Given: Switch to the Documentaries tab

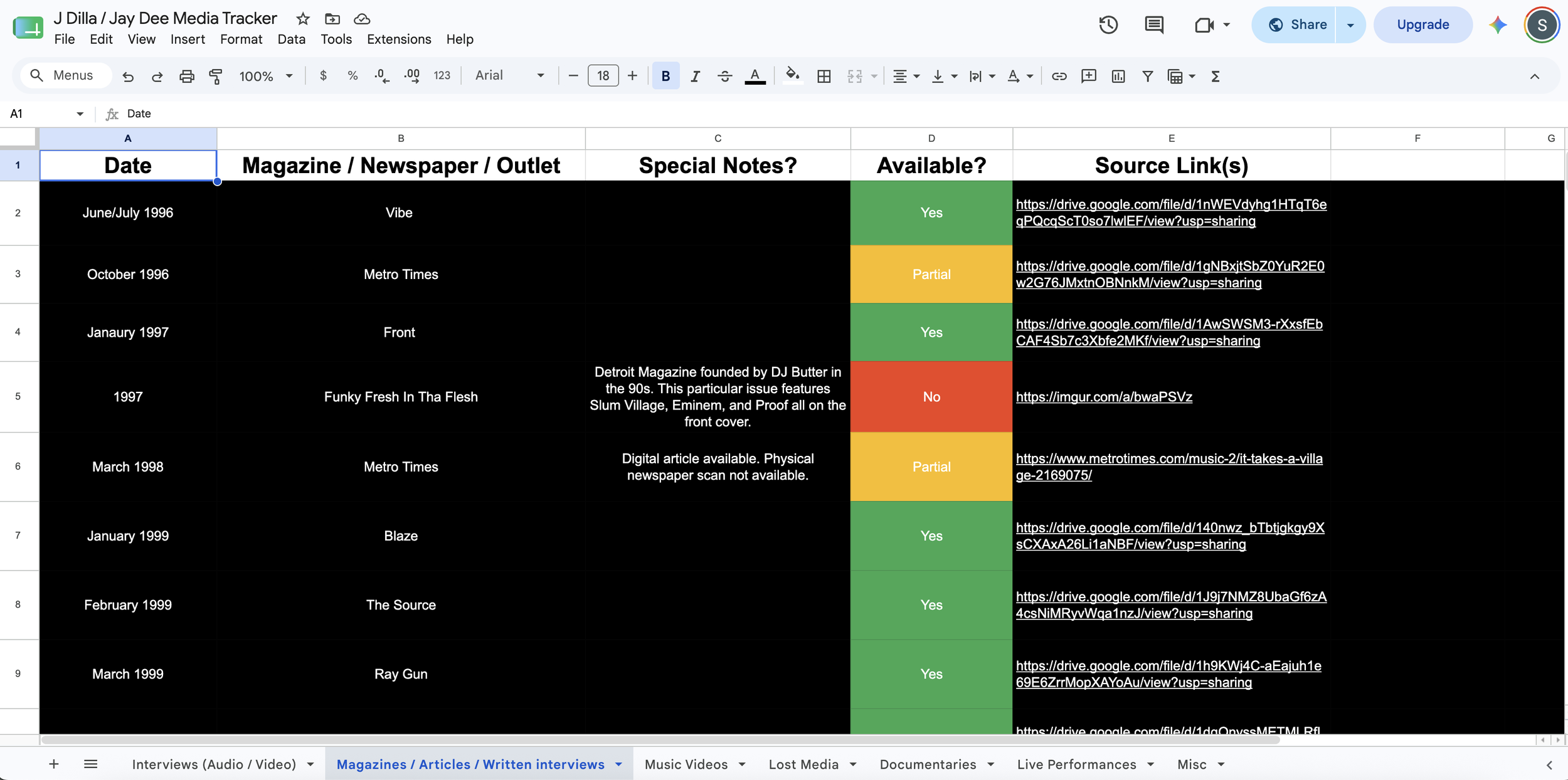Looking at the screenshot, I should coord(928,764).
